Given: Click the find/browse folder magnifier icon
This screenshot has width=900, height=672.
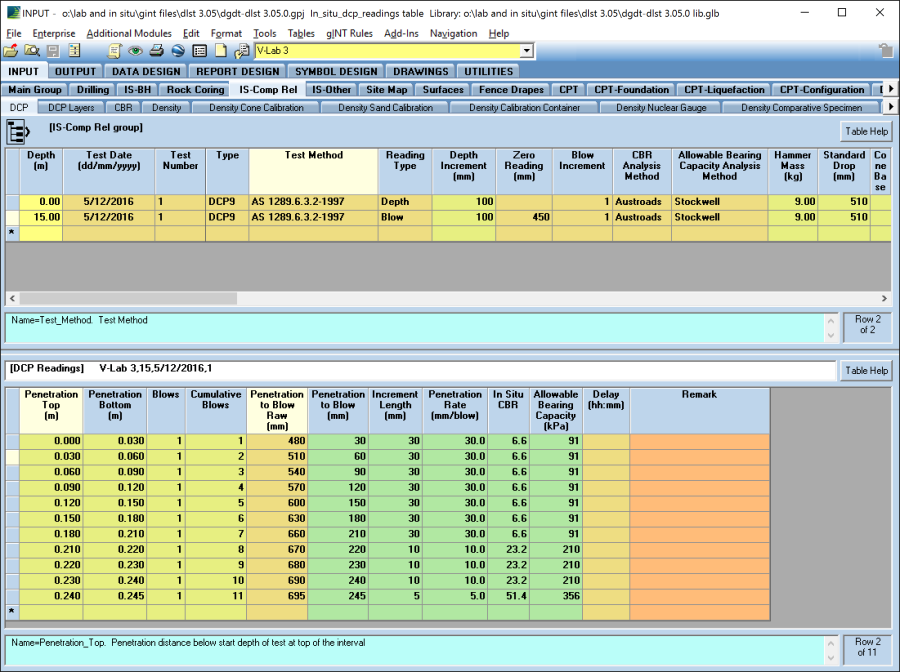Looking at the screenshot, I should click(x=31, y=51).
